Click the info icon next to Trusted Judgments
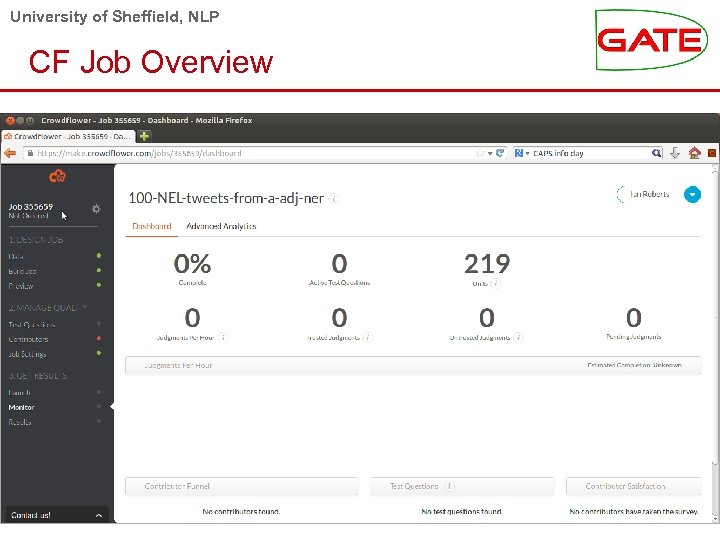 coord(367,337)
